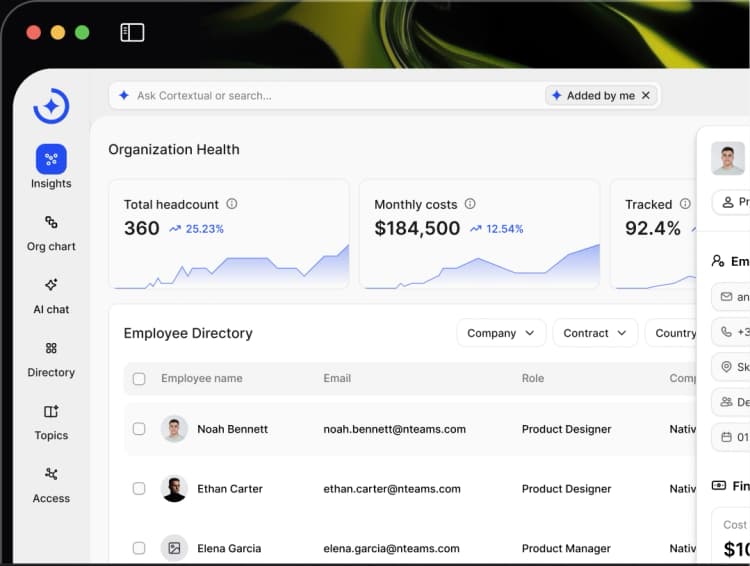This screenshot has height=566, width=750.
Task: Check the Noah Bennett row checkbox
Action: pos(139,429)
